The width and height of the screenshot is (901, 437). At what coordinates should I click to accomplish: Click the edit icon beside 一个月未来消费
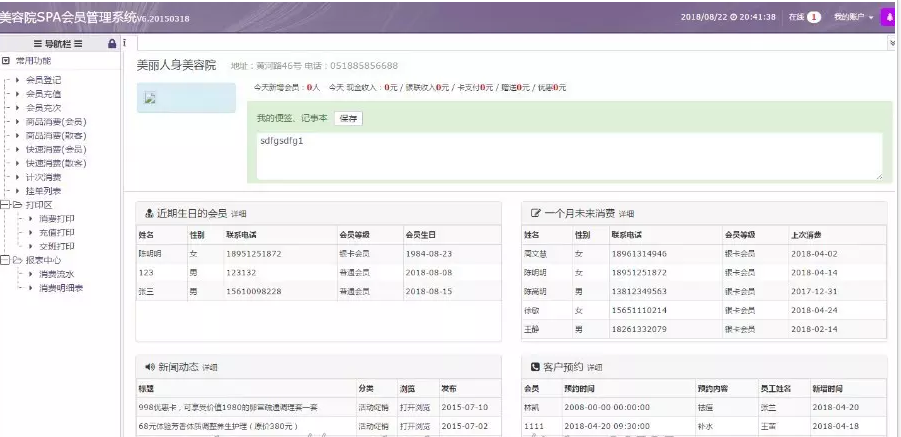tap(535, 213)
